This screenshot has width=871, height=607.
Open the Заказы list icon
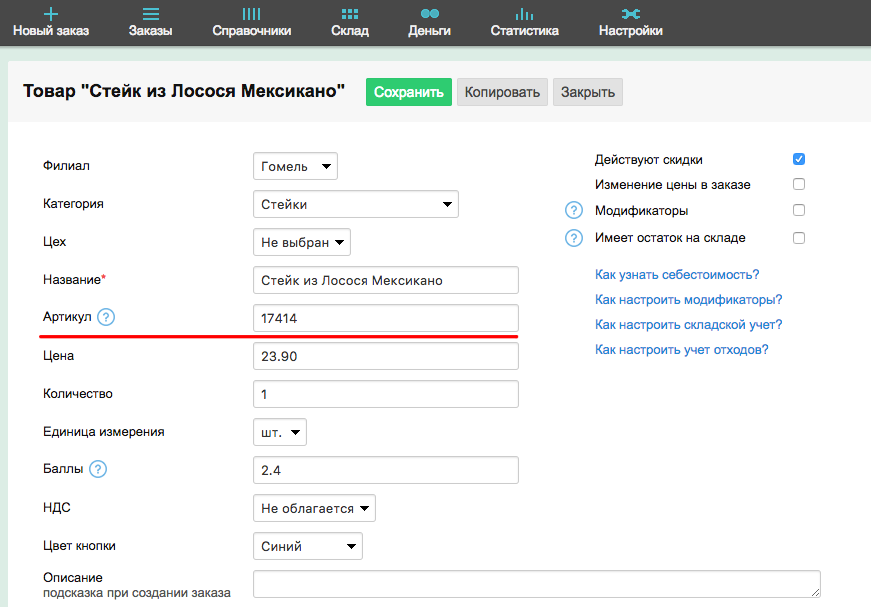(x=150, y=14)
